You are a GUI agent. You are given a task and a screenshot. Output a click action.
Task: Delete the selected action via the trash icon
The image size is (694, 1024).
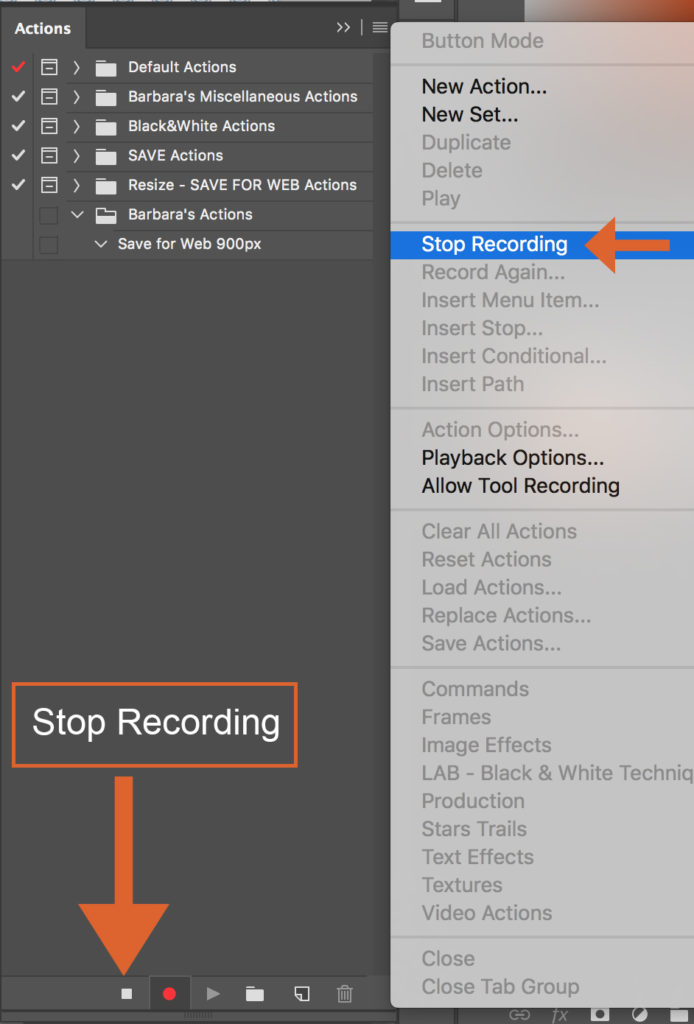[x=345, y=994]
